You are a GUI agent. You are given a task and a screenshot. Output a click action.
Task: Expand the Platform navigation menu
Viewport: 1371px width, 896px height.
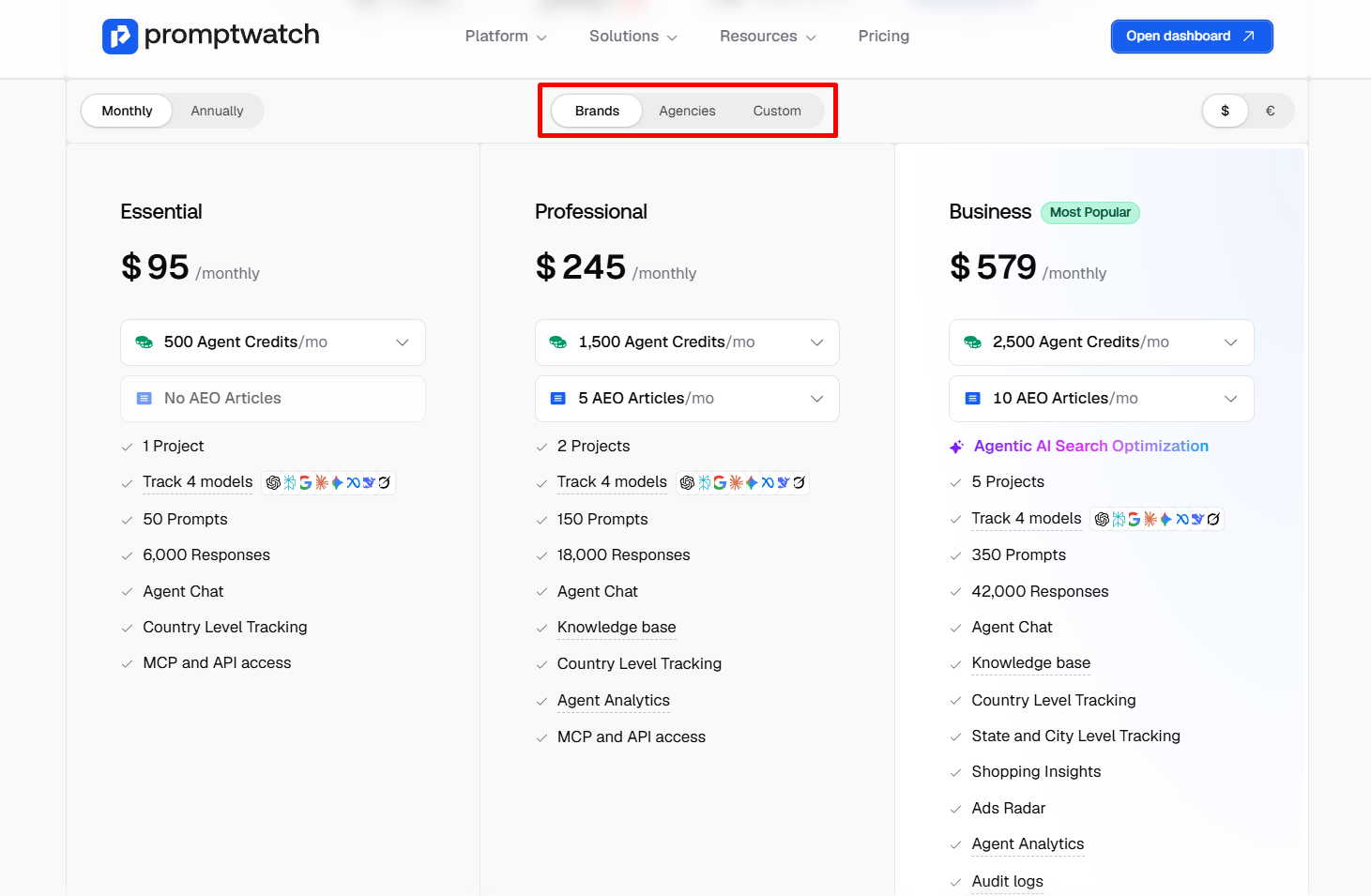tap(506, 37)
